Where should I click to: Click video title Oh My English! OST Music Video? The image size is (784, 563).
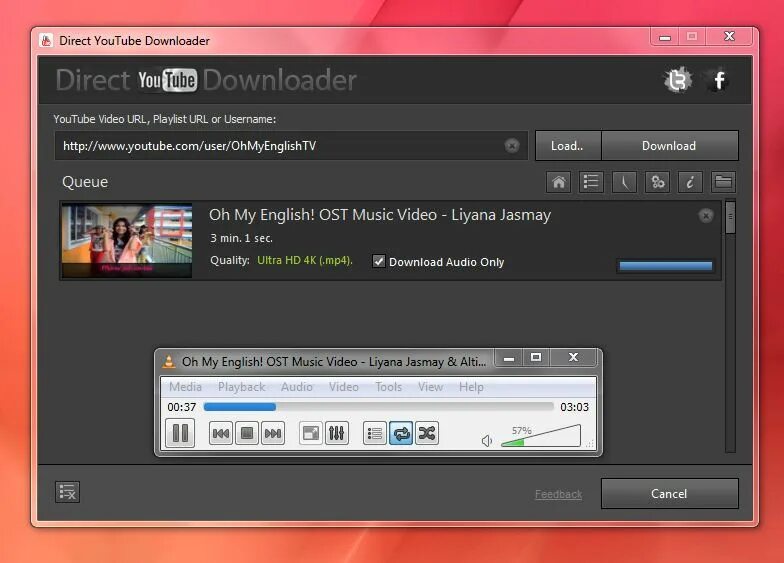(x=380, y=214)
